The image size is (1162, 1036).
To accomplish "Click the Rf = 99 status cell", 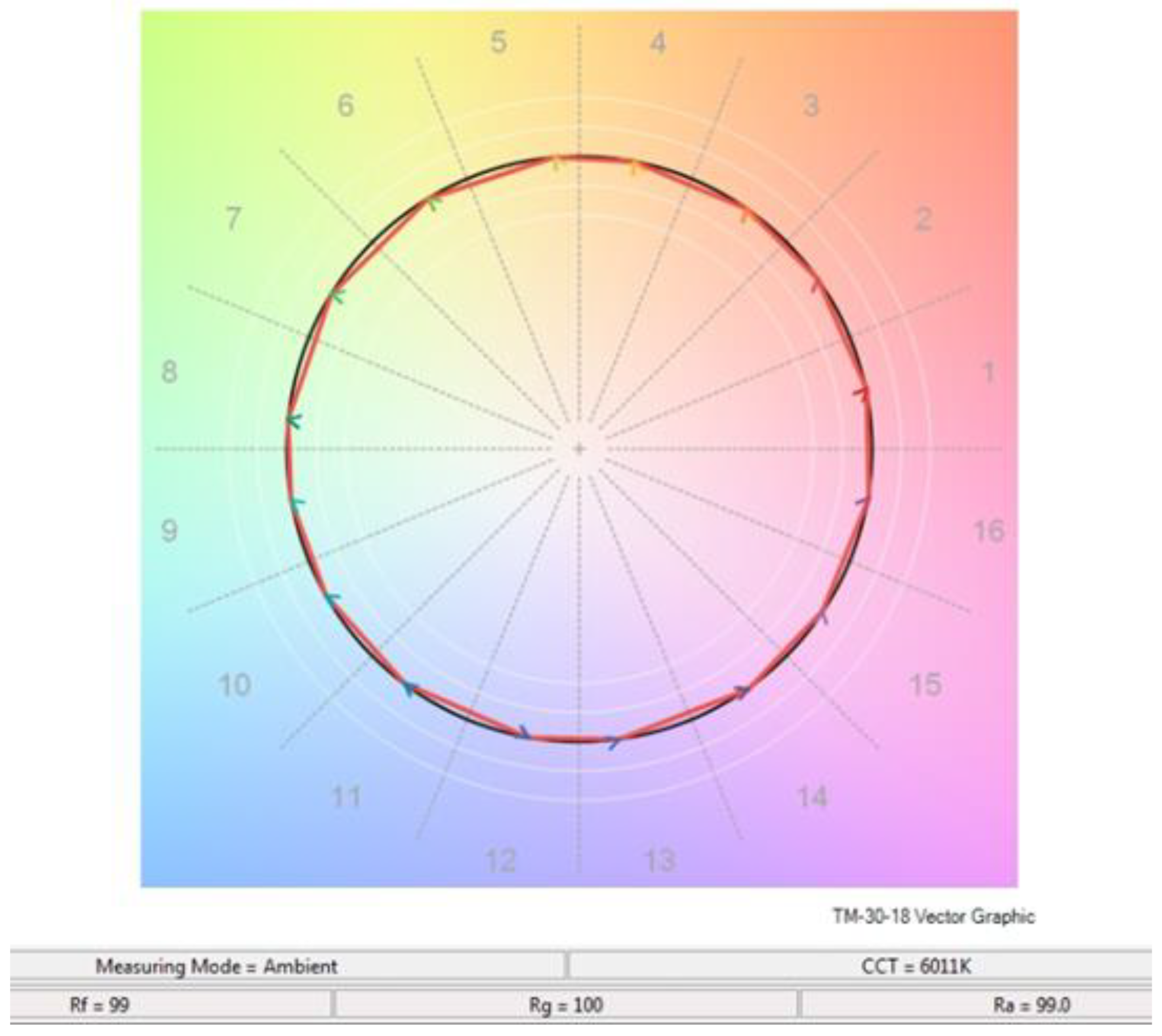I will pyautogui.click(x=99, y=1005).
